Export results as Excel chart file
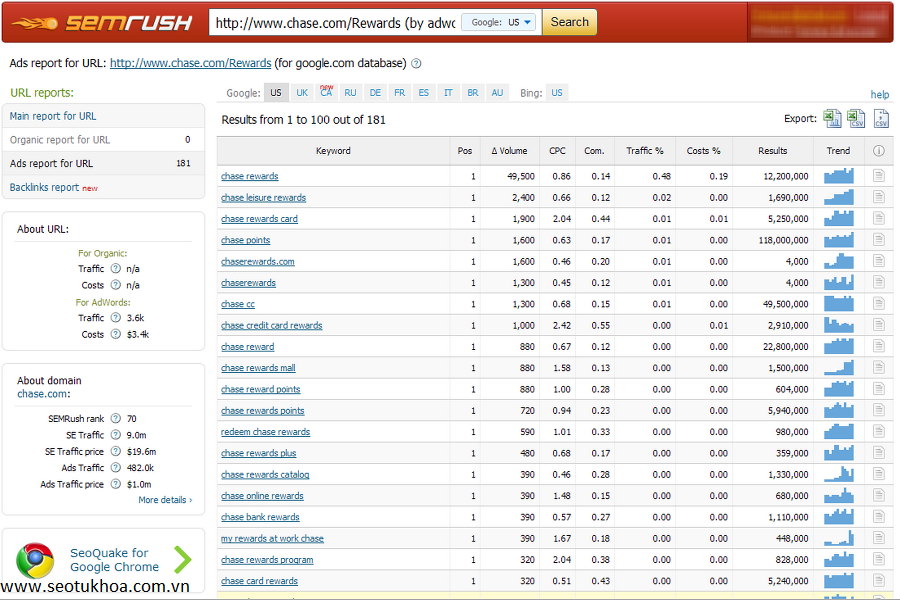The width and height of the screenshot is (900, 600). click(832, 119)
